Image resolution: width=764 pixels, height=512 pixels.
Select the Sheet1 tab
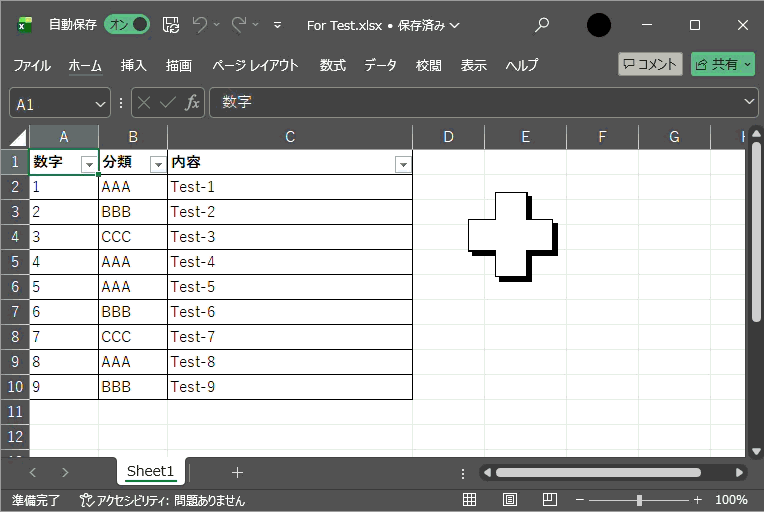151,471
